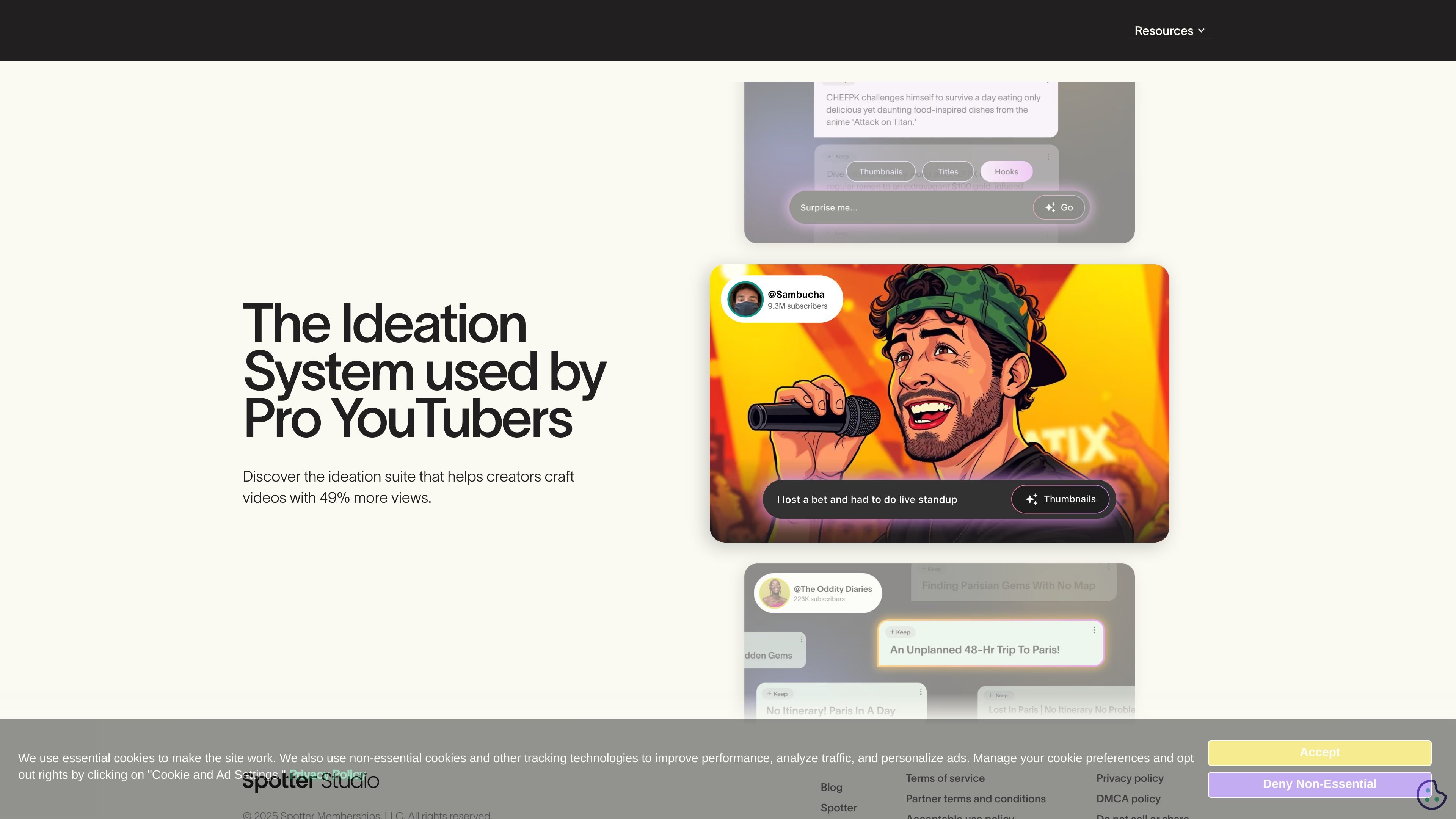Switch to the Hooks pill tab
1456x819 pixels.
click(1006, 172)
